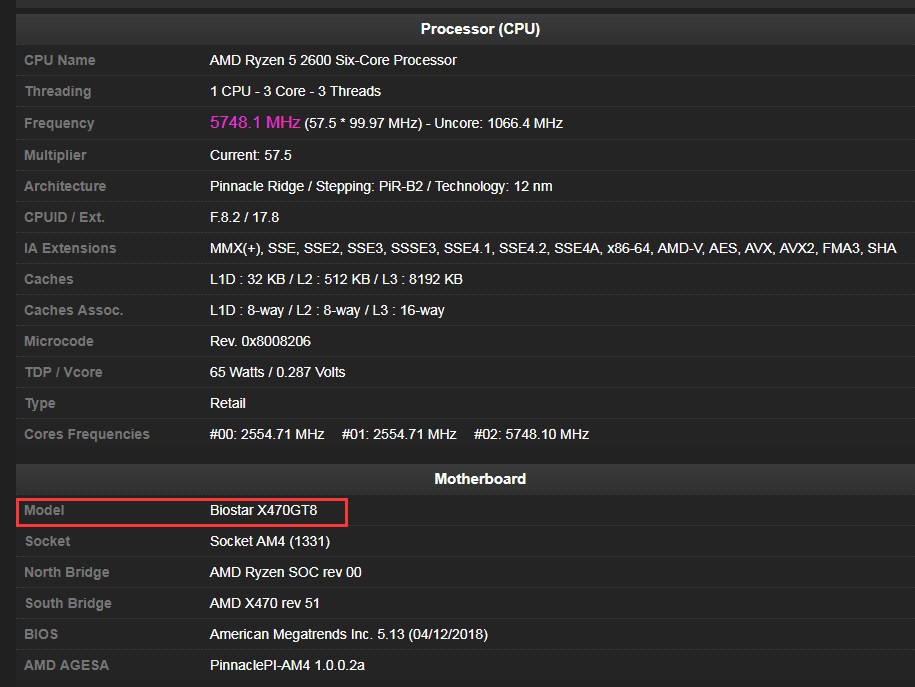915x687 pixels.
Task: Click the Type label
Action: (40, 403)
